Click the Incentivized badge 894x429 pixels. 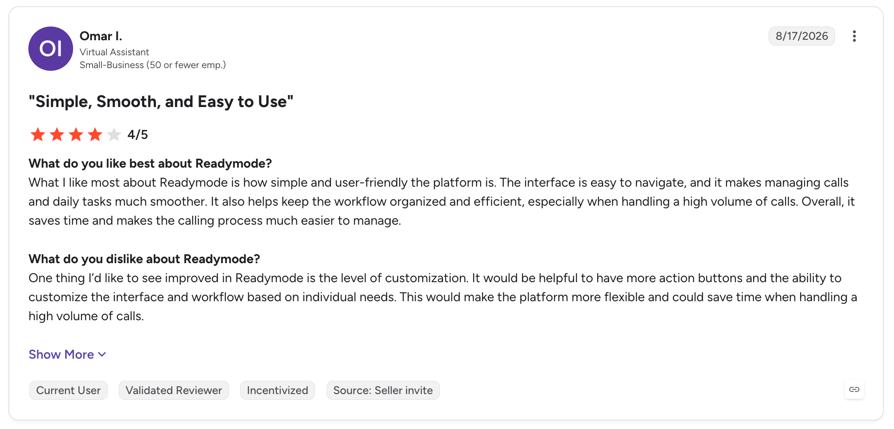278,390
